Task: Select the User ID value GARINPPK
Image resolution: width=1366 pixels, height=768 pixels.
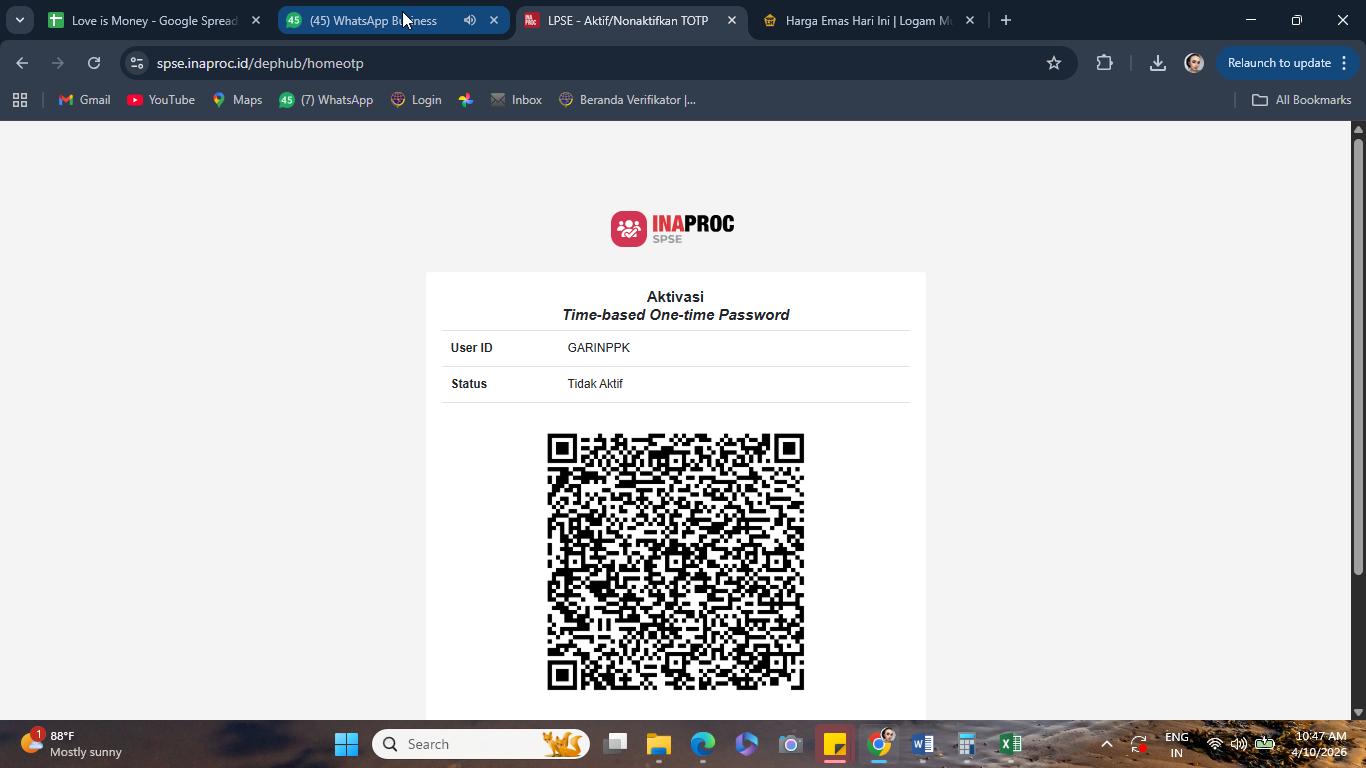Action: pyautogui.click(x=599, y=348)
